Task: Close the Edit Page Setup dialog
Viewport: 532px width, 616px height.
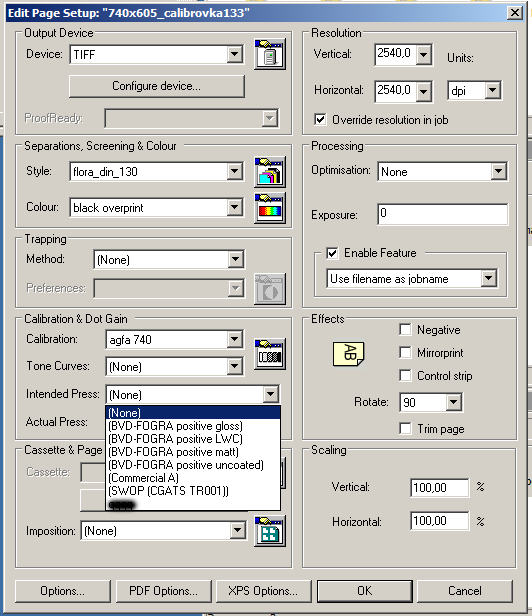Action: [515, 13]
